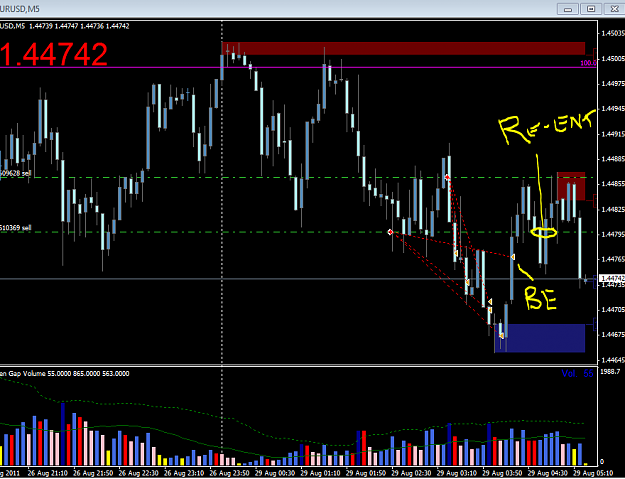Click the 1.44855 price axis label
The height and width of the screenshot is (479, 625).
(613, 184)
